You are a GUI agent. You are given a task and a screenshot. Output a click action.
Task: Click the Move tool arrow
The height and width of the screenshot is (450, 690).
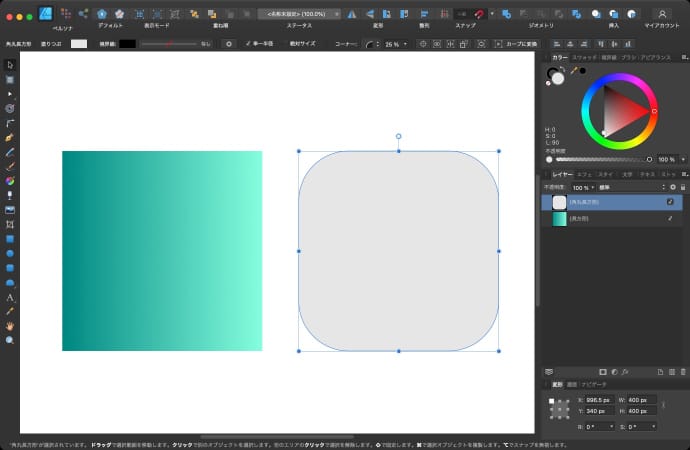tap(10, 64)
